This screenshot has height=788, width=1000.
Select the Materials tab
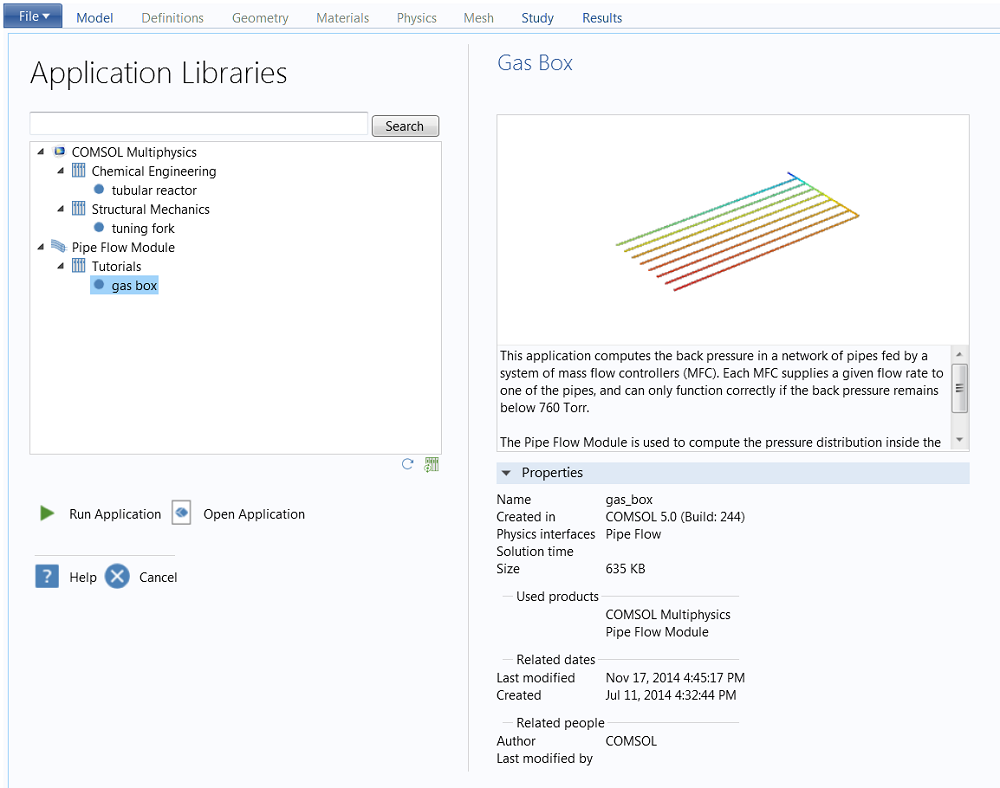point(342,18)
